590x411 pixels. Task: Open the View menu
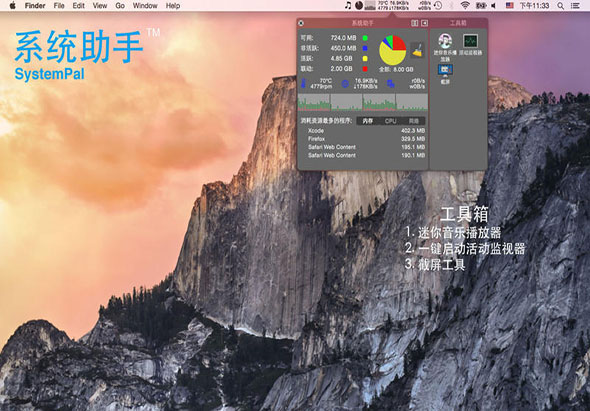tap(100, 6)
